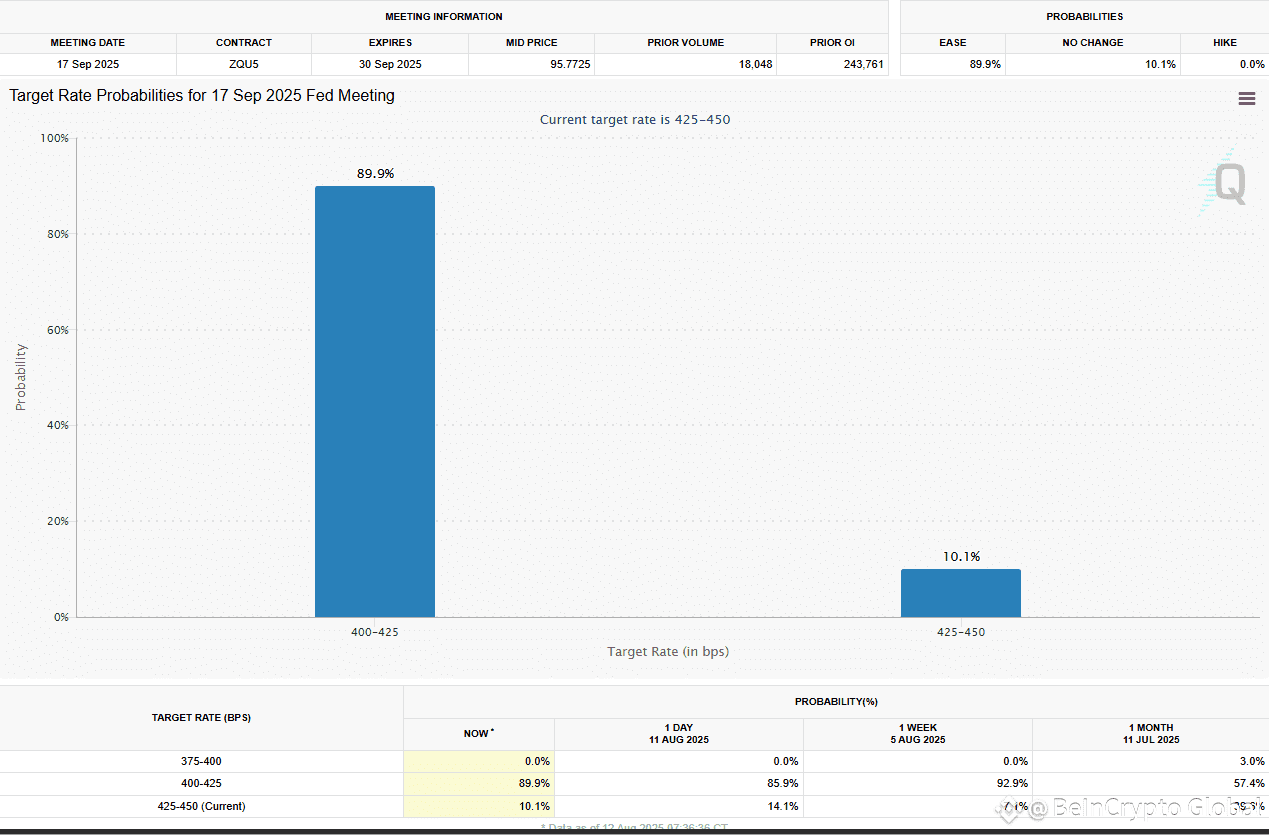Click 'Current target rate is 425-450' subtitle
Viewport: 1269px width, 835px height.
point(635,119)
